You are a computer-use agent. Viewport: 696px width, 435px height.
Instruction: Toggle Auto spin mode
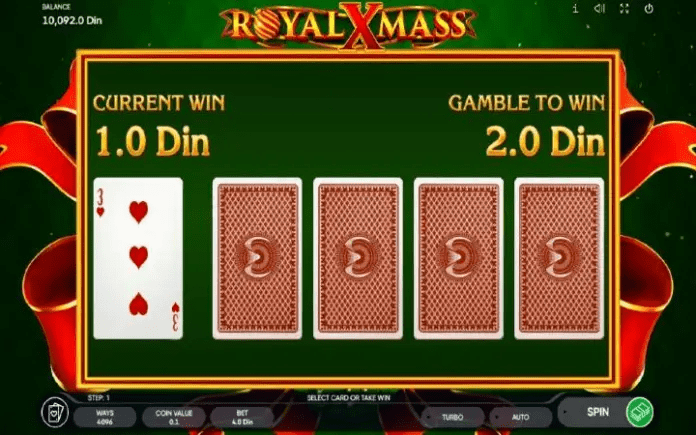click(520, 417)
